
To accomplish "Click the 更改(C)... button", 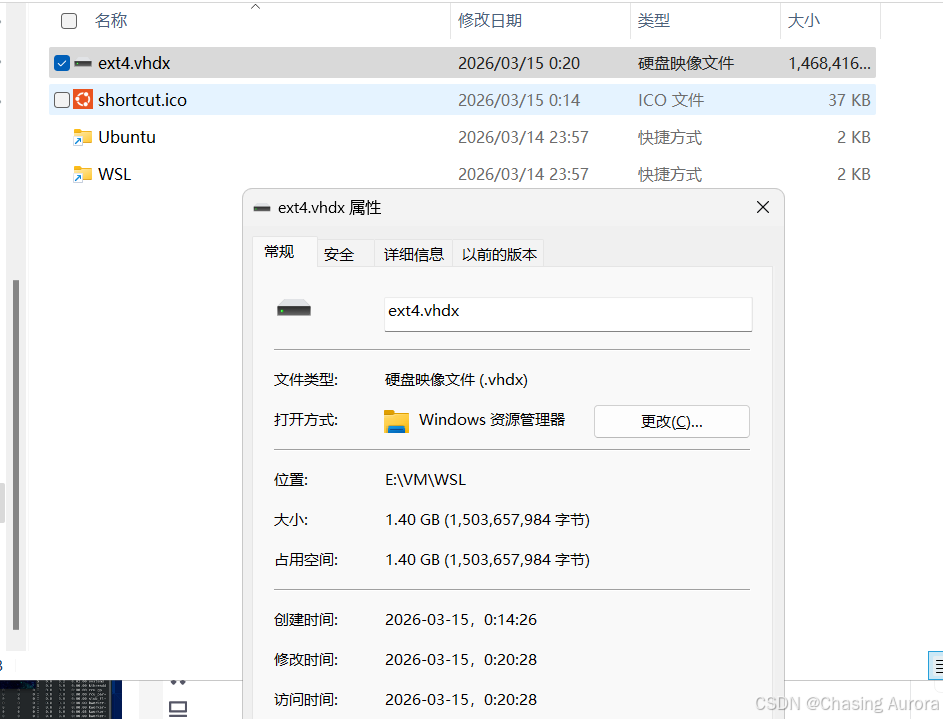I will pos(671,421).
